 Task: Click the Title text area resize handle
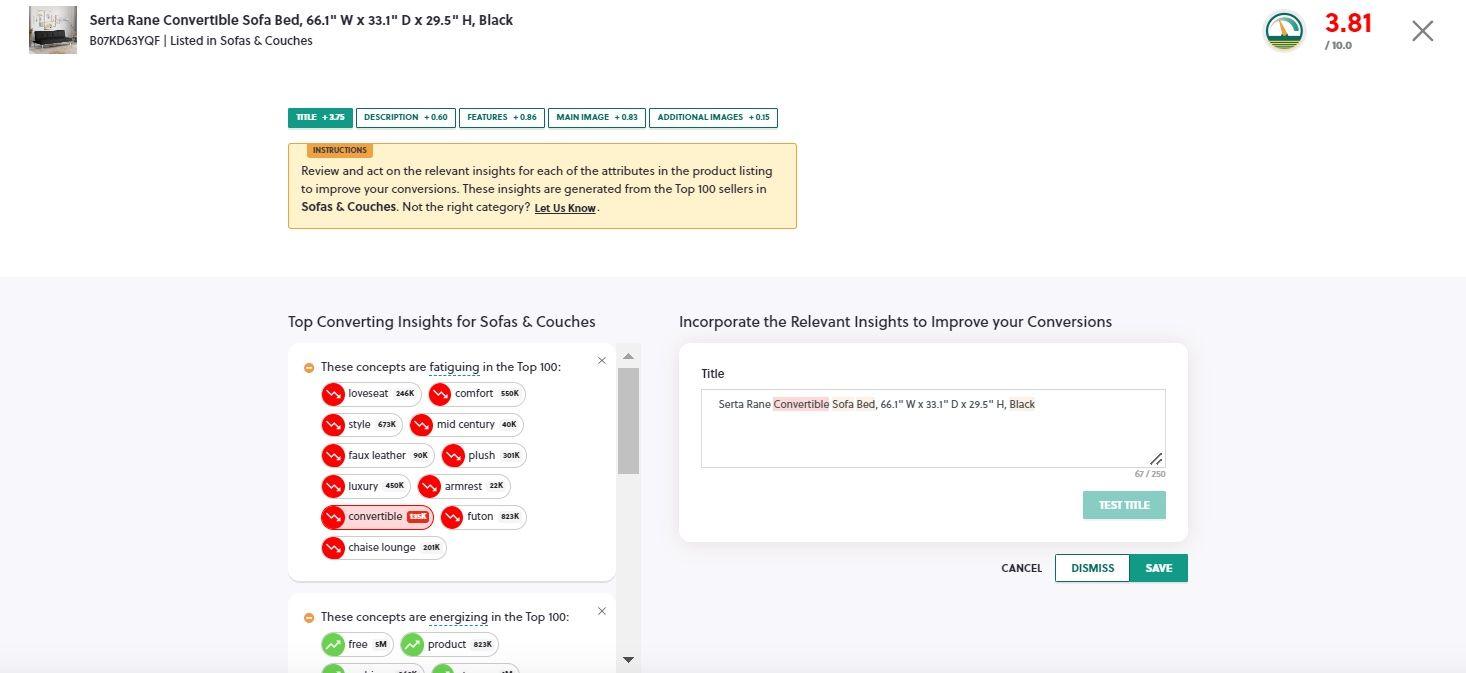coord(1156,459)
